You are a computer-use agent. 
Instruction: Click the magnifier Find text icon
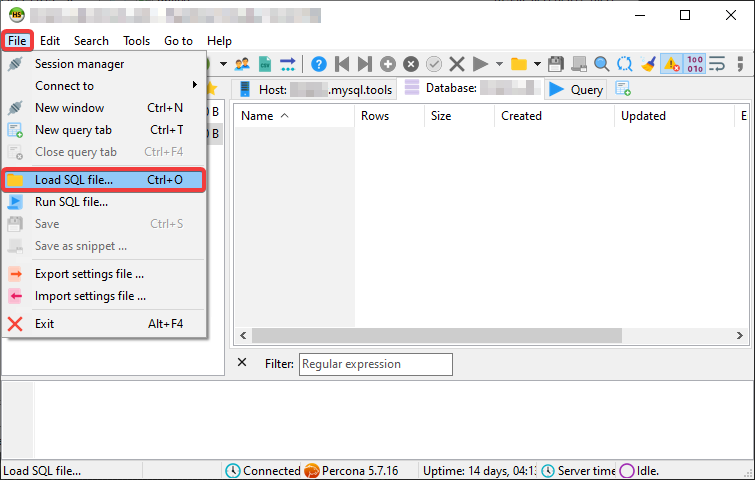click(602, 64)
